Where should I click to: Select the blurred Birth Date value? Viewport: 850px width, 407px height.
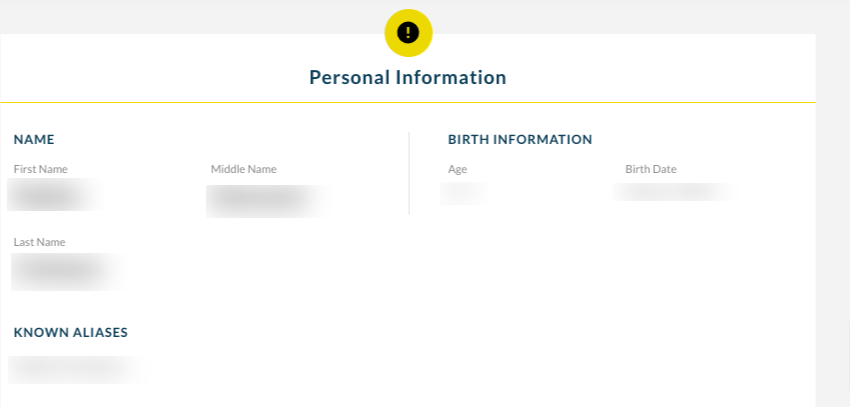click(x=677, y=192)
